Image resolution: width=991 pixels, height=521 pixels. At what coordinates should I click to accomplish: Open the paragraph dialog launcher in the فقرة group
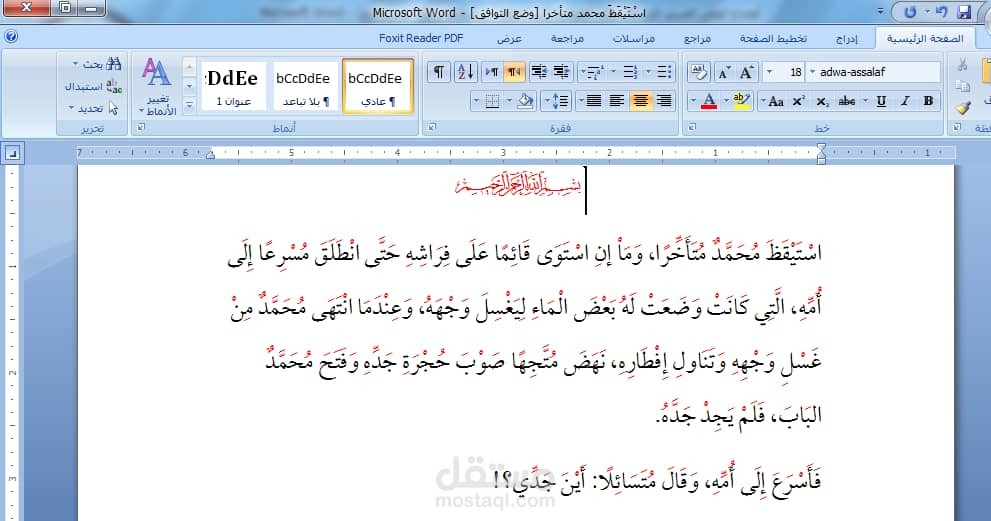click(432, 128)
